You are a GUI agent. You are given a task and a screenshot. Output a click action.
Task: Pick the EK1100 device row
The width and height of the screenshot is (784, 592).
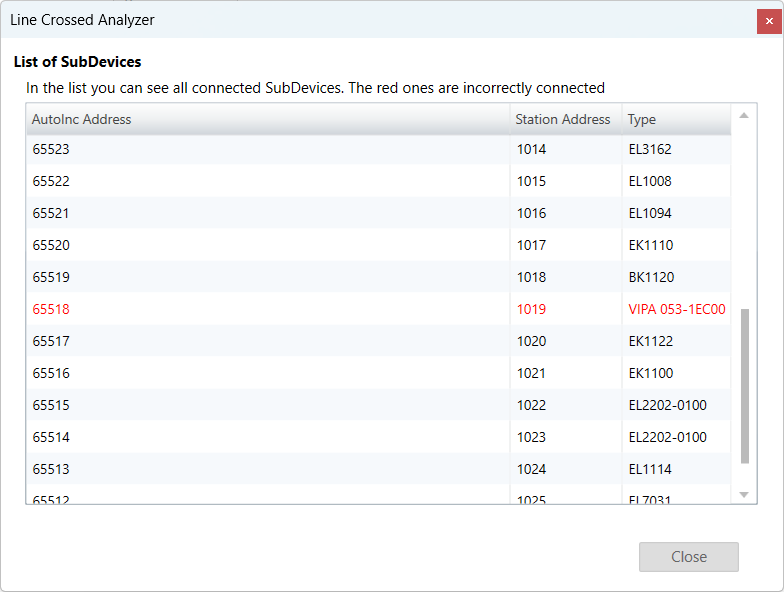click(650, 373)
